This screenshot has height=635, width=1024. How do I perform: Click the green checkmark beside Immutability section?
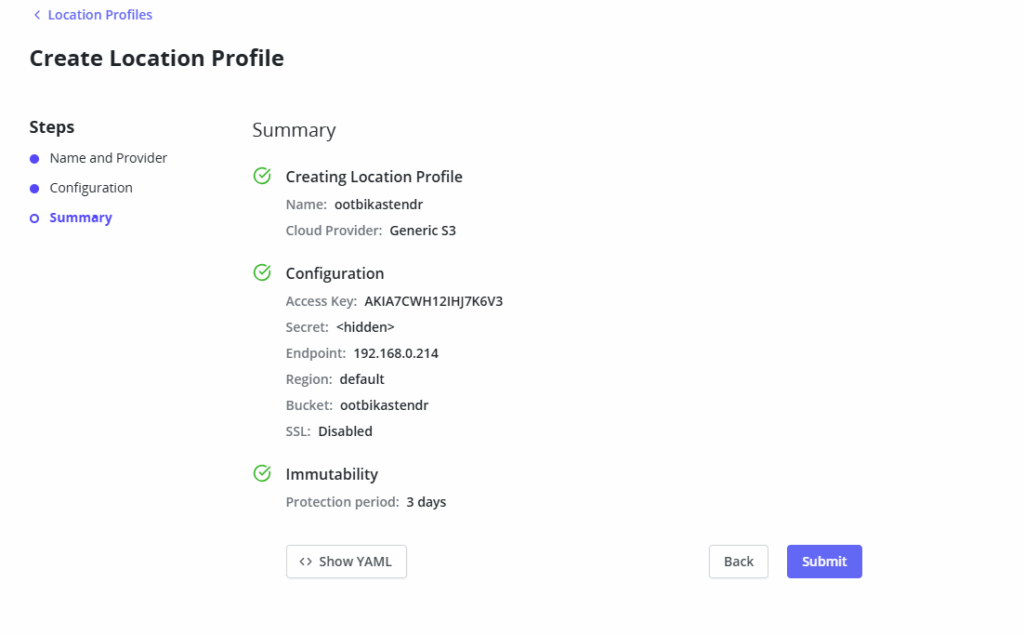coord(261,473)
